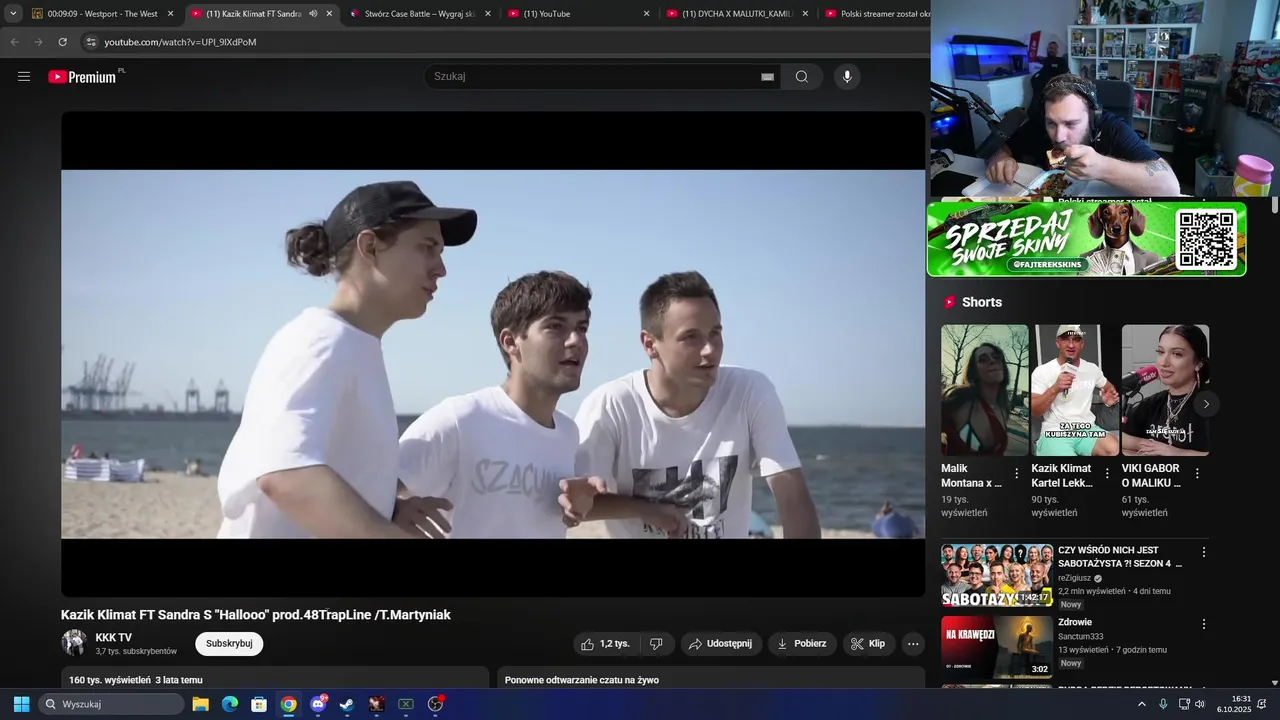Like the video with thumbs-up button
Image resolution: width=1280 pixels, height=720 pixels.
pyautogui.click(x=606, y=644)
